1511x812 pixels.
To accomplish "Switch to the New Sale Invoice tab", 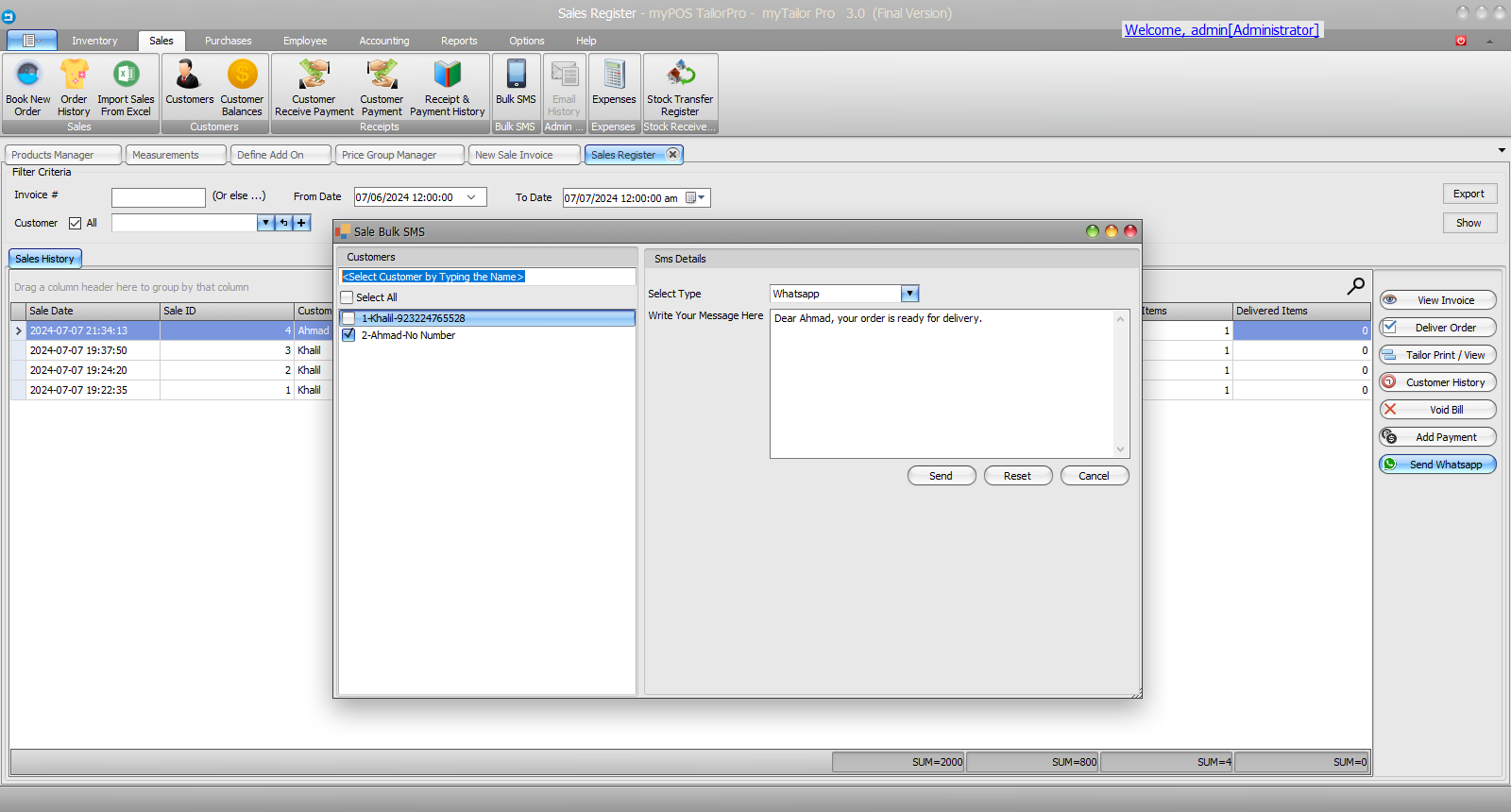I will point(514,155).
